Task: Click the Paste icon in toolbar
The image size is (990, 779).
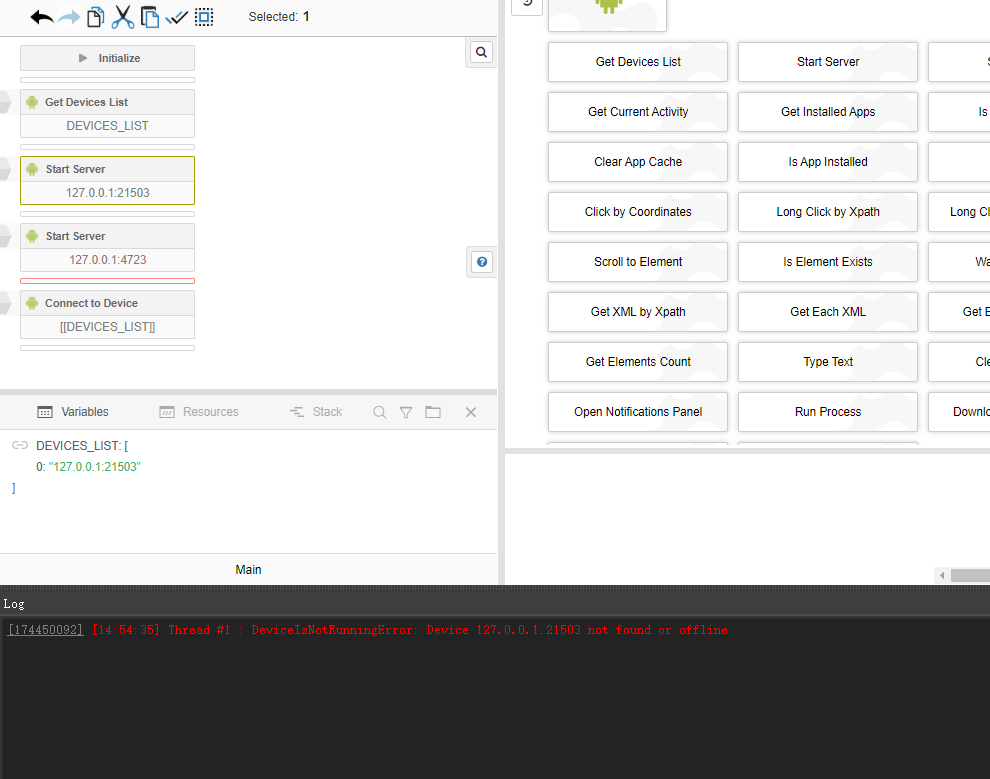Action: [x=150, y=17]
